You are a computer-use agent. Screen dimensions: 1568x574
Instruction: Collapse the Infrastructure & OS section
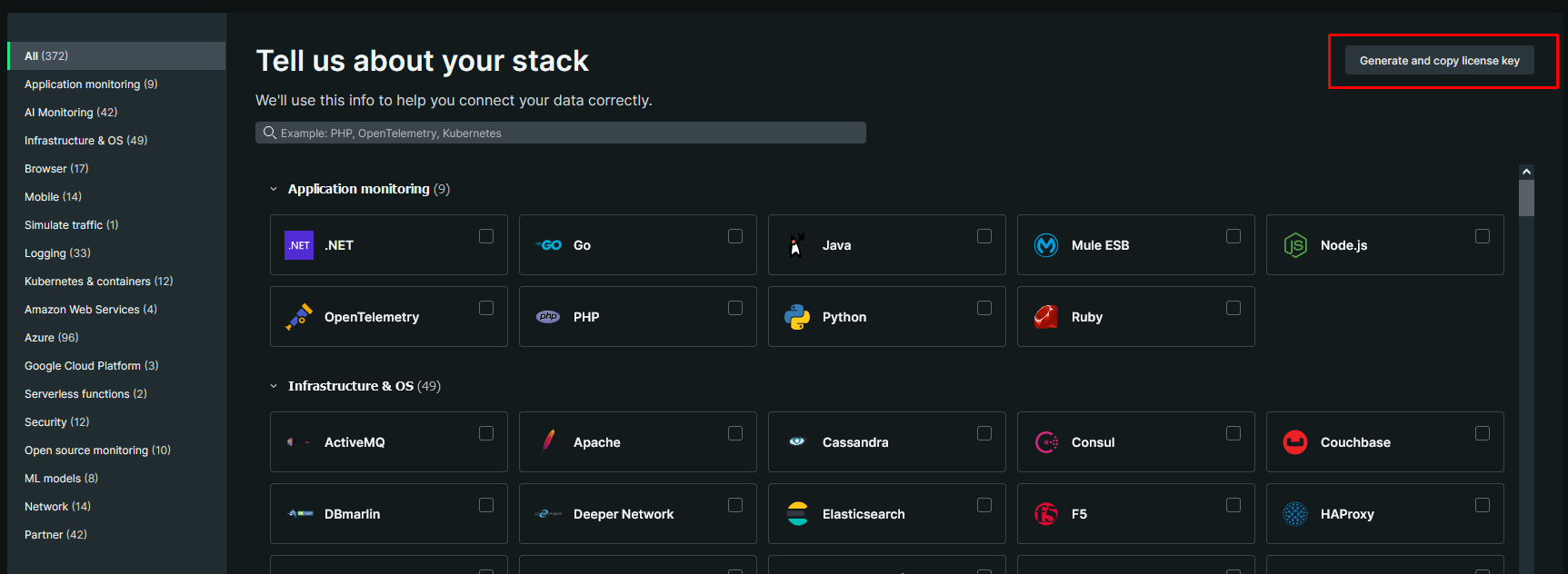coord(274,386)
